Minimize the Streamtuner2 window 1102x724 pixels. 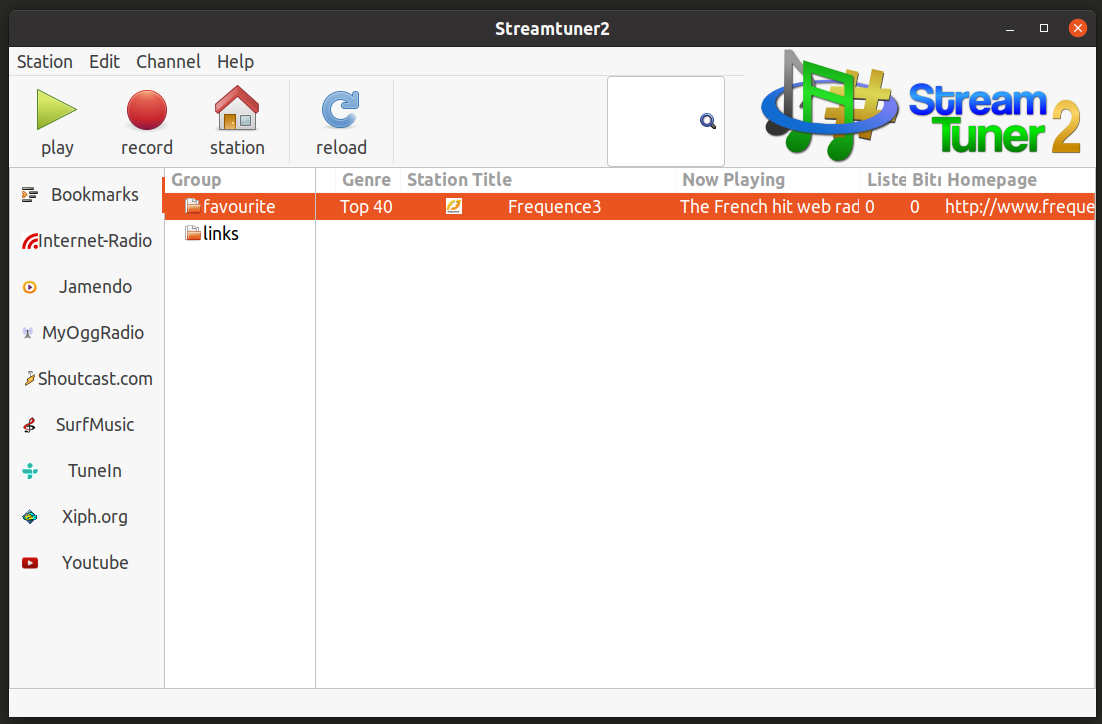[1010, 29]
